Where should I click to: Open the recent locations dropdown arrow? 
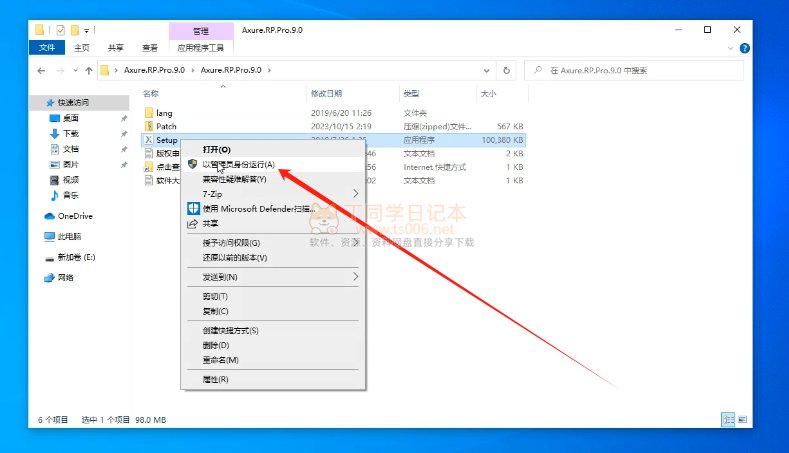pyautogui.click(x=75, y=71)
